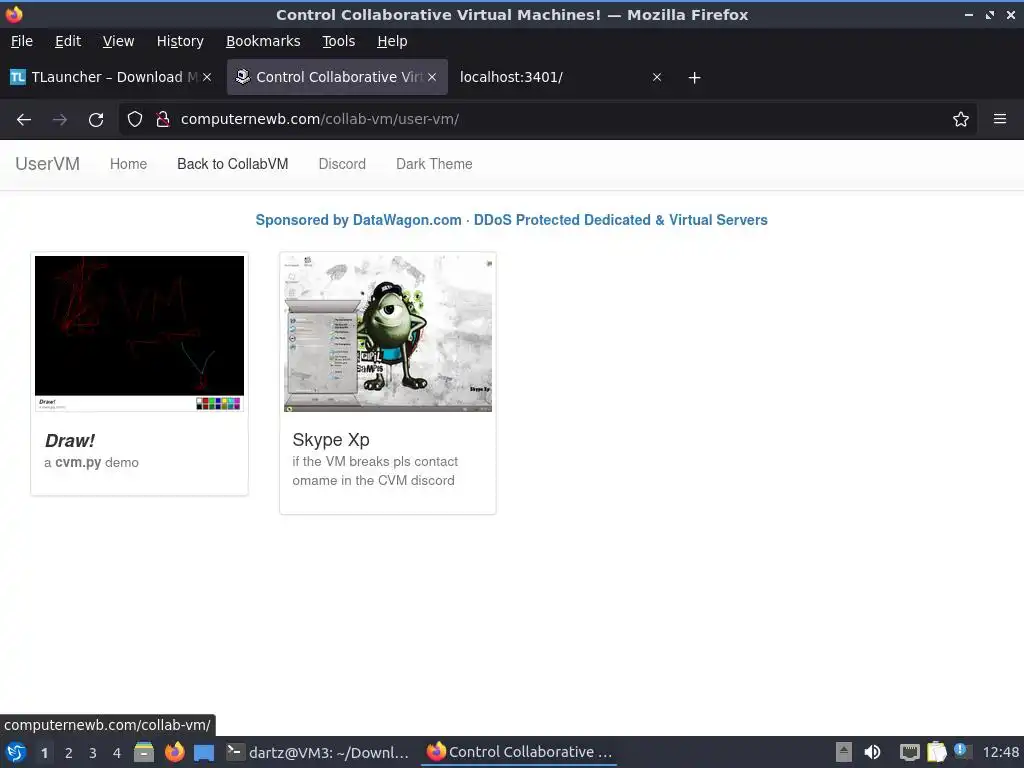Open the Tools menu
This screenshot has width=1024, height=768.
tap(338, 41)
